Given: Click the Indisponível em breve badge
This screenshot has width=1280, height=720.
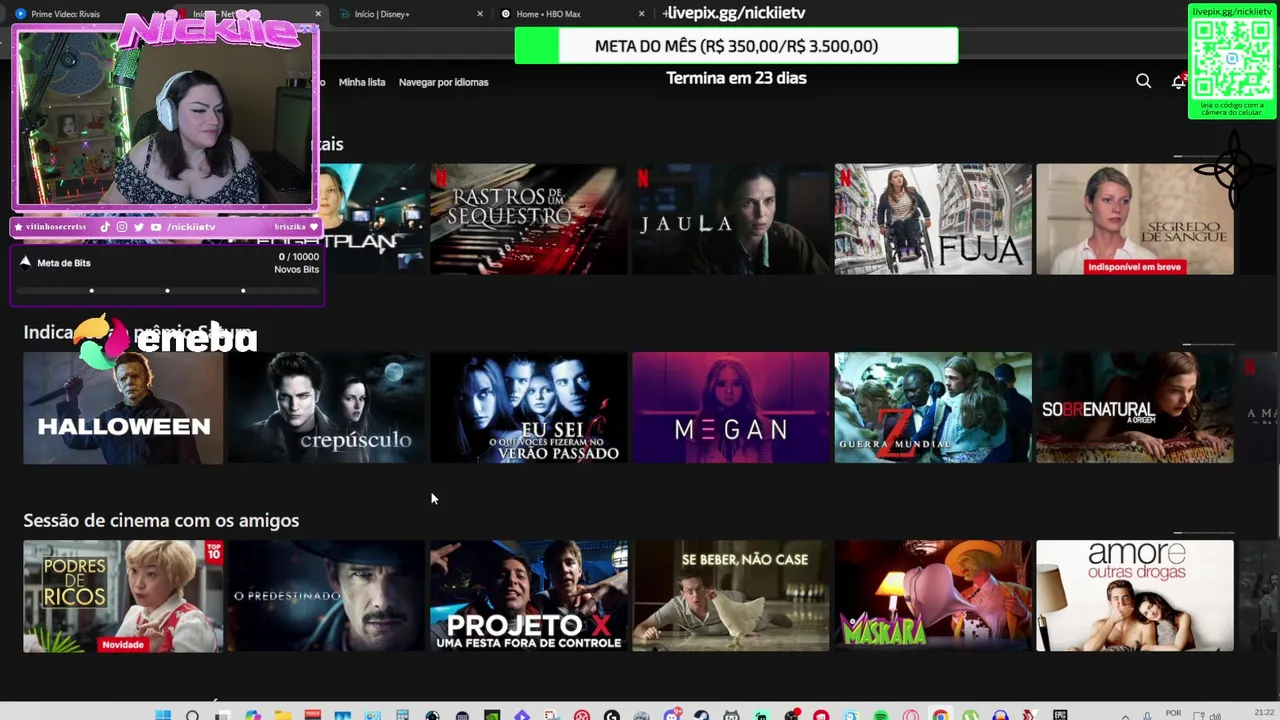Looking at the screenshot, I should 1135,267.
